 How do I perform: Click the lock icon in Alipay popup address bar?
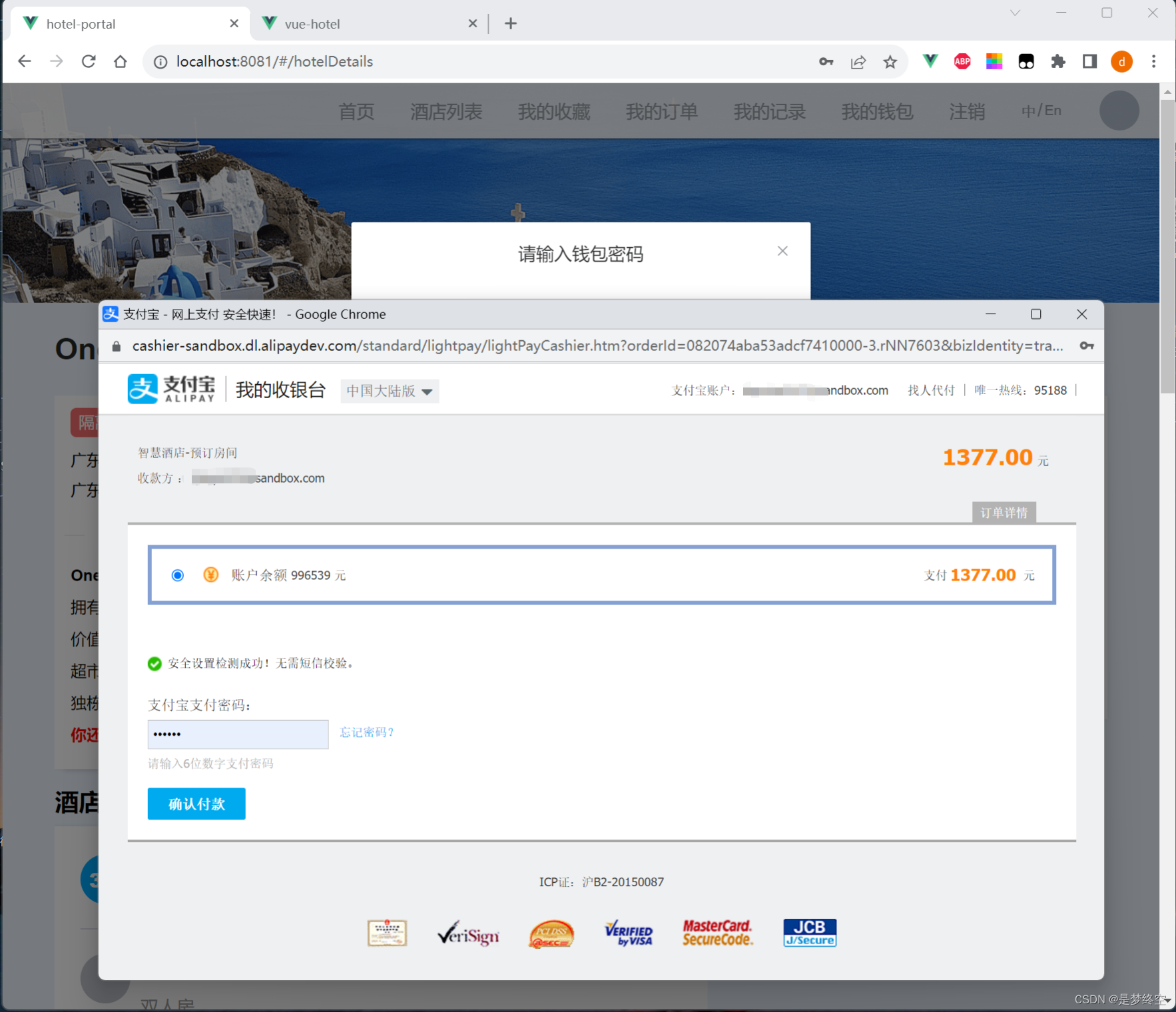pos(117,346)
